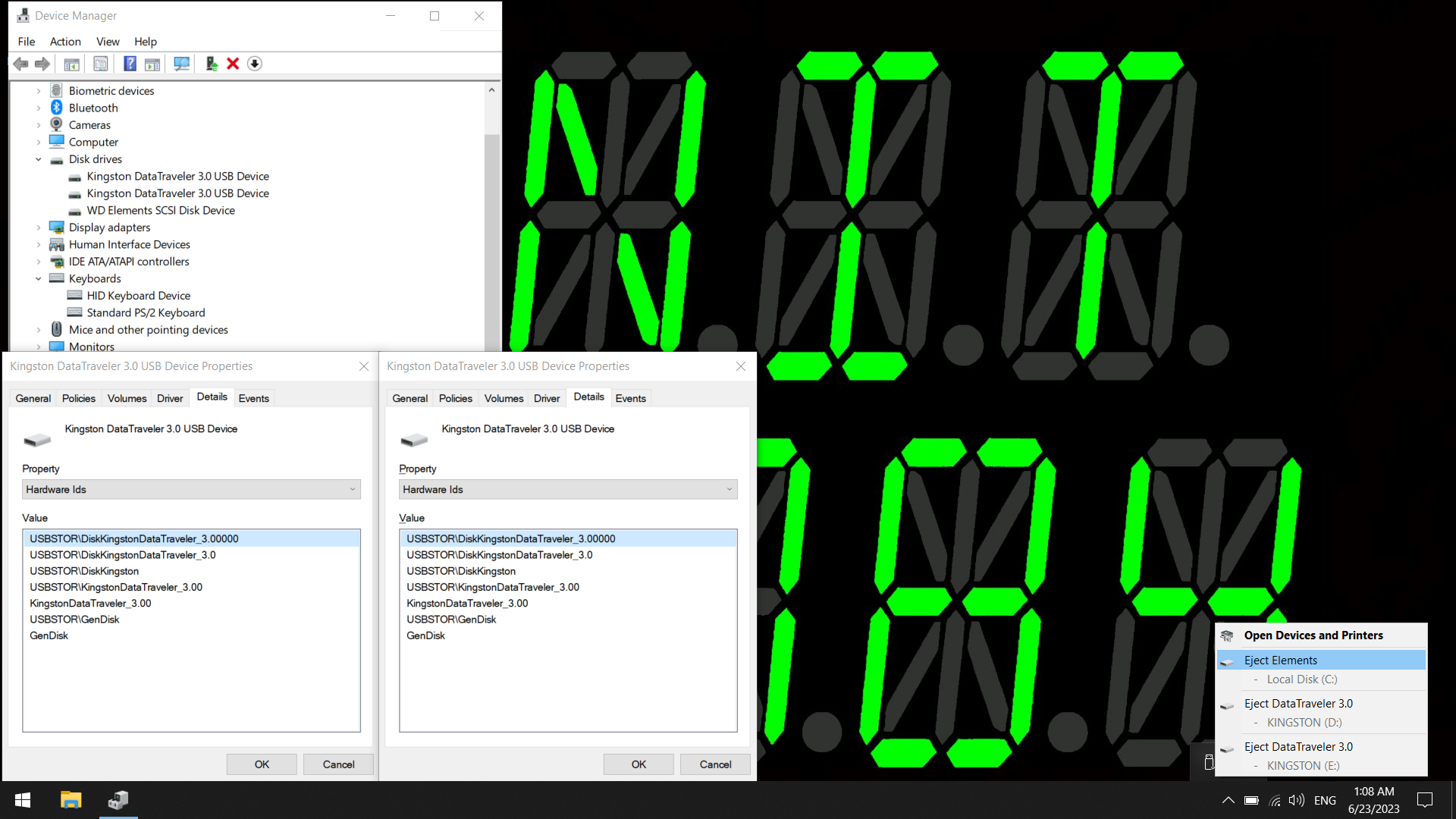1456x819 pixels.
Task: Switch to Volumes tab in right dialog
Action: 504,398
